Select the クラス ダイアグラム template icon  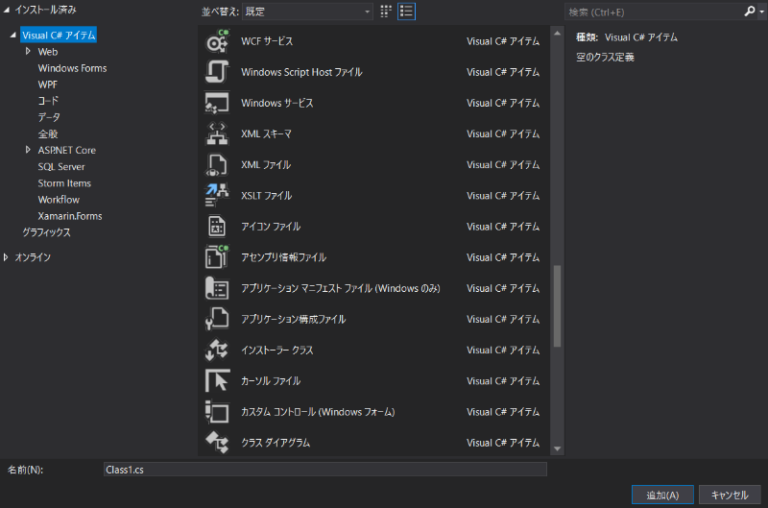217,442
